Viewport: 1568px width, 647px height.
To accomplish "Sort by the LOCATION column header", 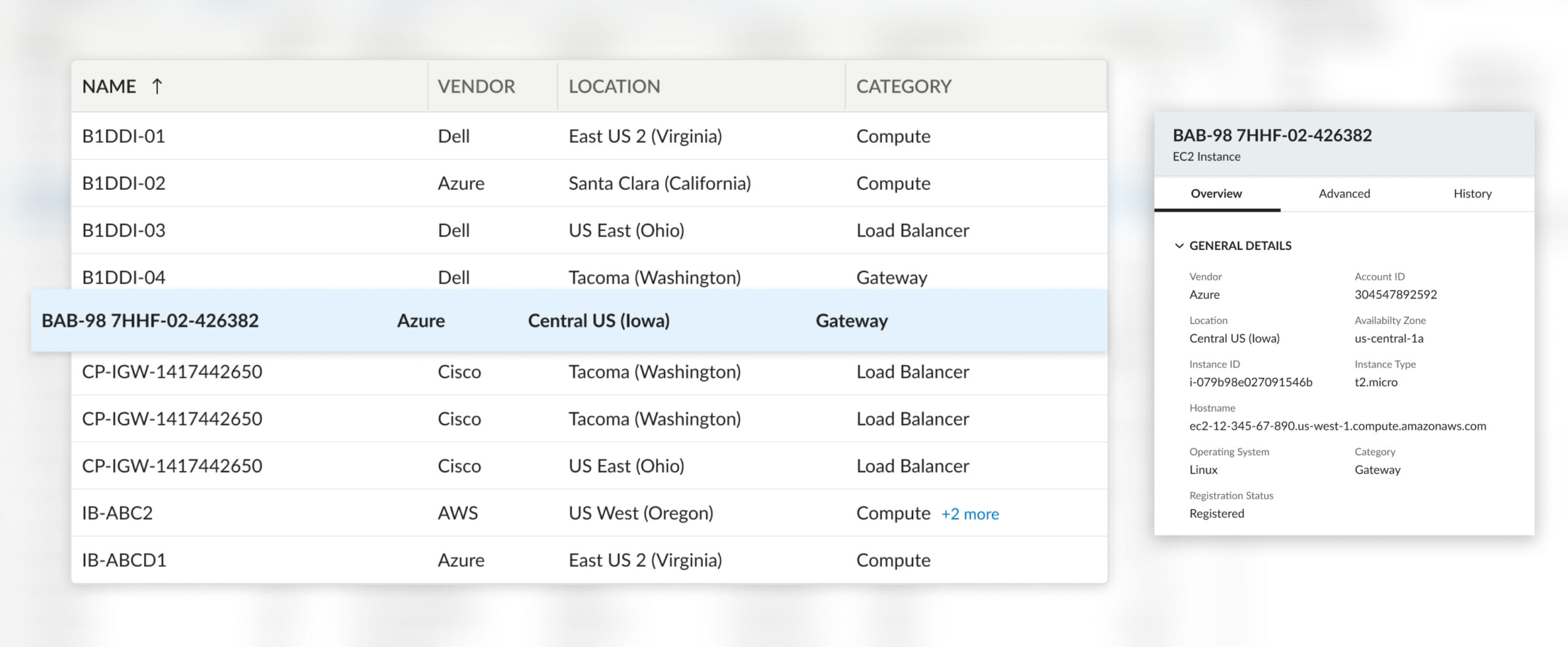I will pyautogui.click(x=614, y=86).
